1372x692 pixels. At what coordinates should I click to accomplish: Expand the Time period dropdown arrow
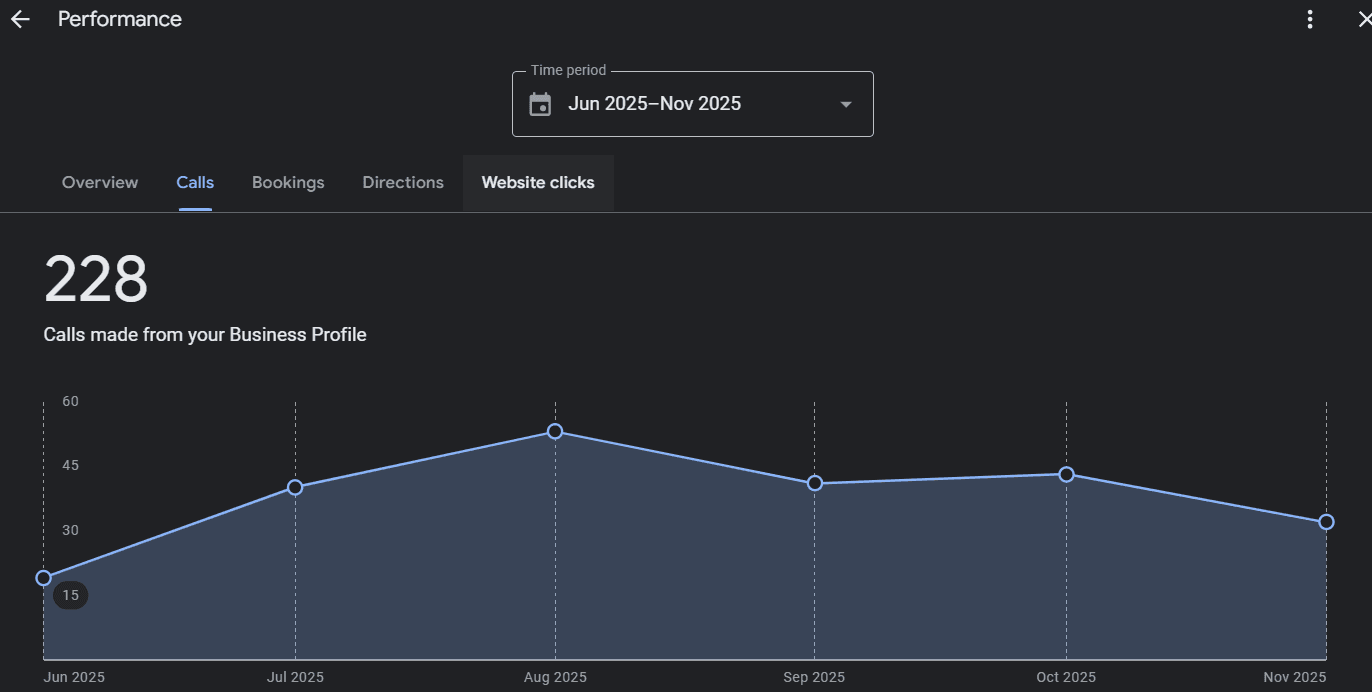pyautogui.click(x=846, y=104)
